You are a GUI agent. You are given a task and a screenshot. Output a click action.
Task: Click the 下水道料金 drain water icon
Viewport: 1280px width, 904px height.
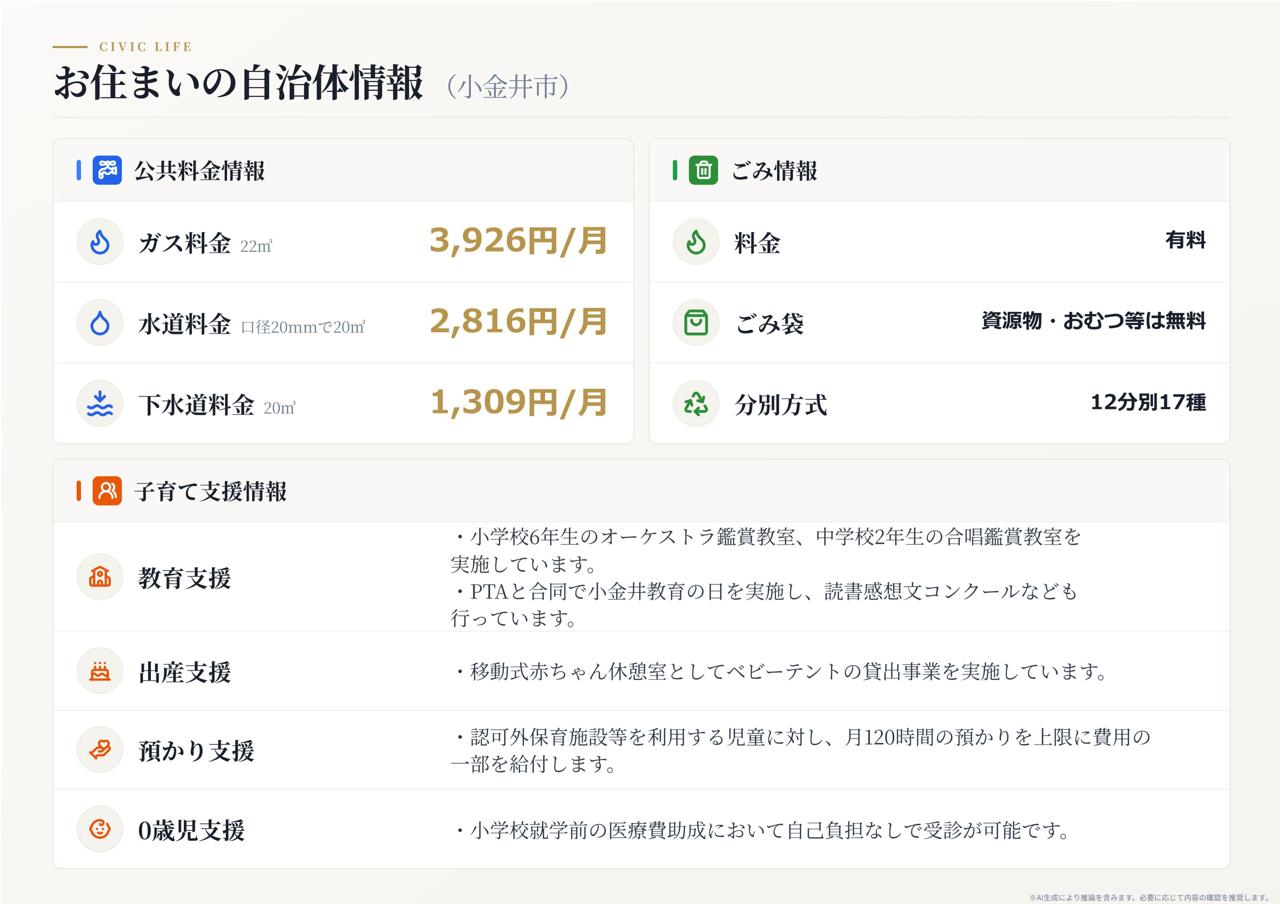click(99, 404)
